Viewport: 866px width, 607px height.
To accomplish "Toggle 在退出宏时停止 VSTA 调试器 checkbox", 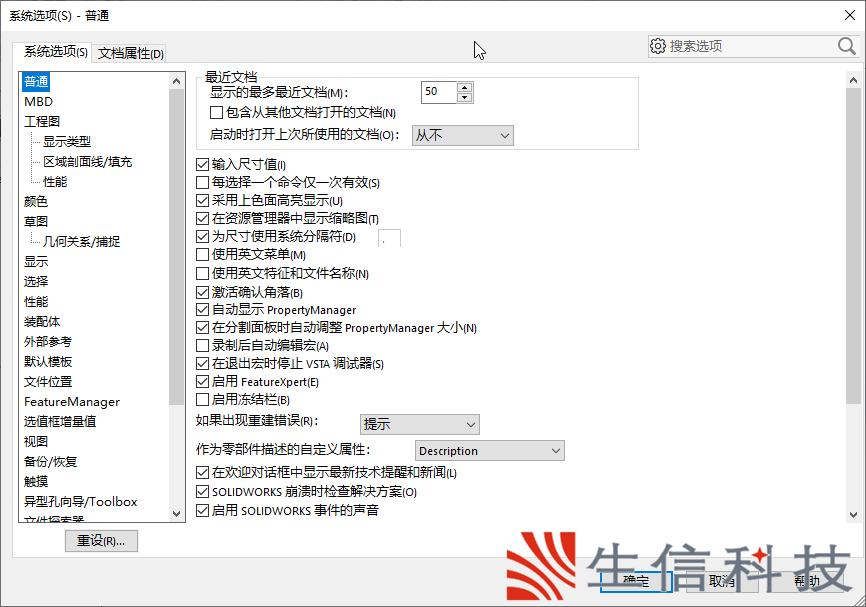I will click(x=202, y=363).
